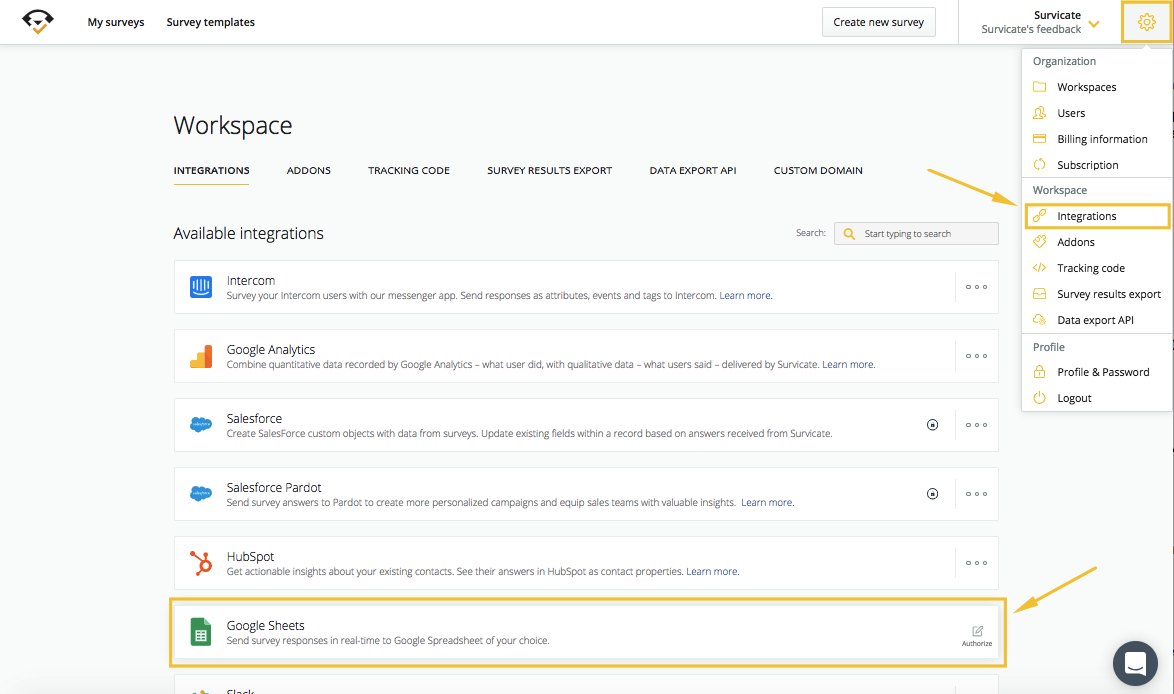The height and width of the screenshot is (694, 1174).
Task: Click the Salesforce row circular status icon
Action: (932, 424)
